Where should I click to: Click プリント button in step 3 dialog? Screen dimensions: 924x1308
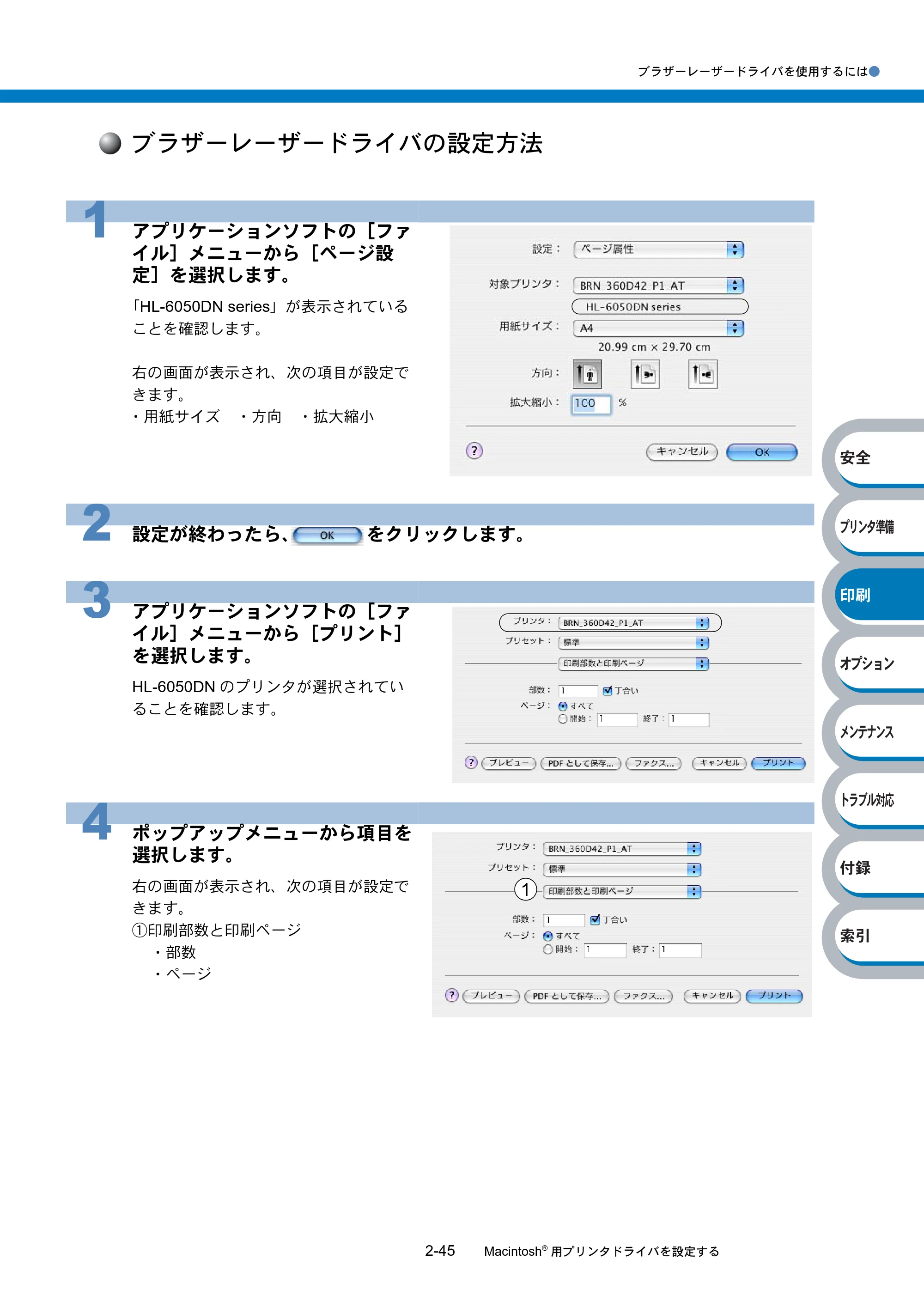[778, 763]
